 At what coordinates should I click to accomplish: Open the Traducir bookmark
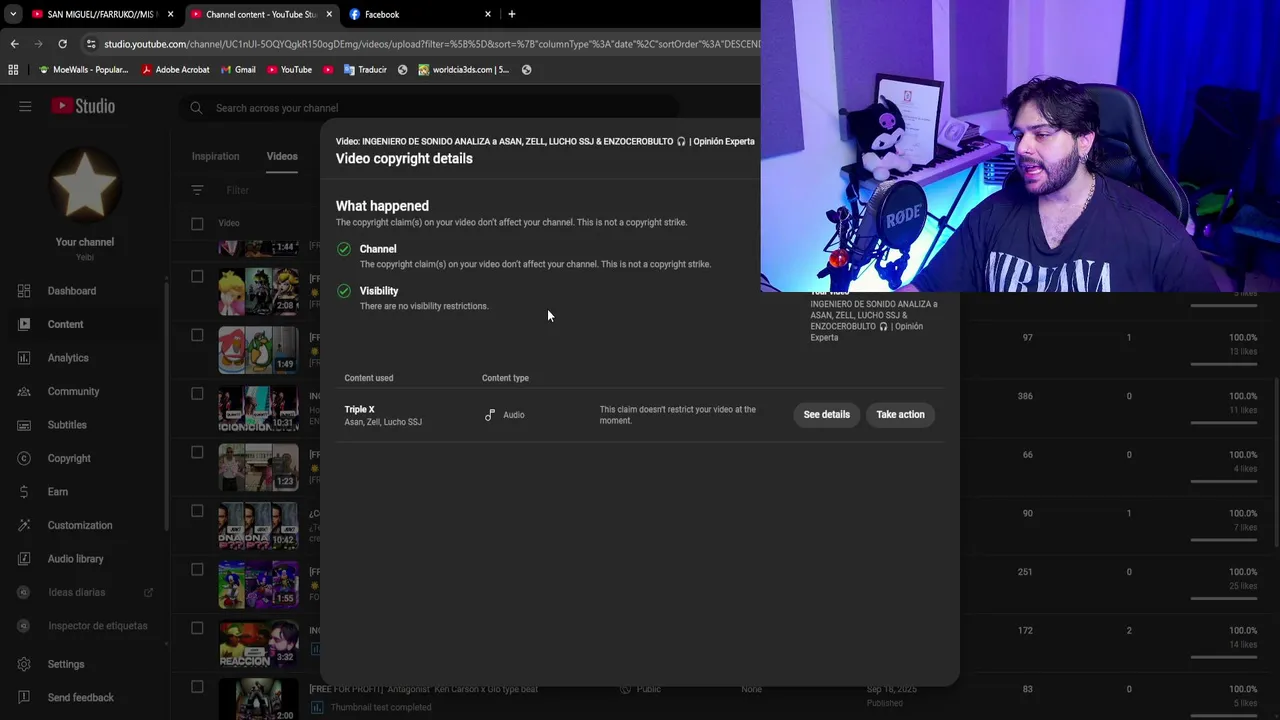pyautogui.click(x=365, y=70)
